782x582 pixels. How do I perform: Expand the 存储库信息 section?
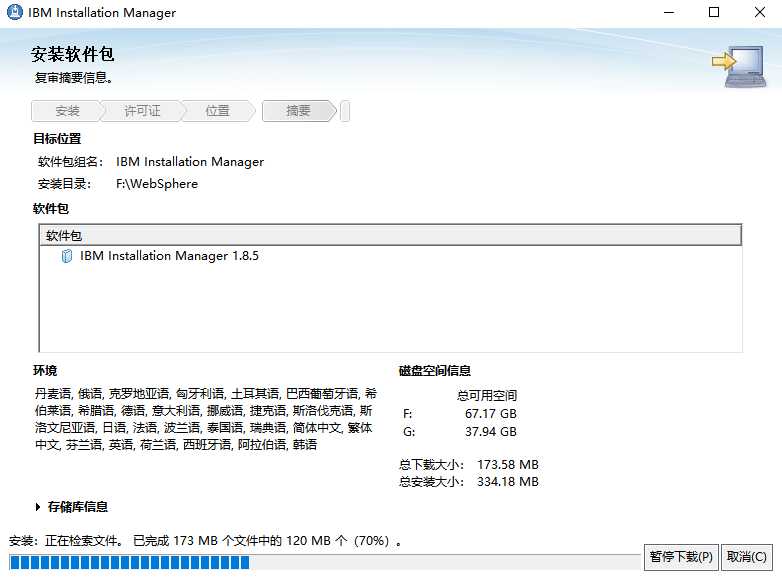click(x=38, y=507)
